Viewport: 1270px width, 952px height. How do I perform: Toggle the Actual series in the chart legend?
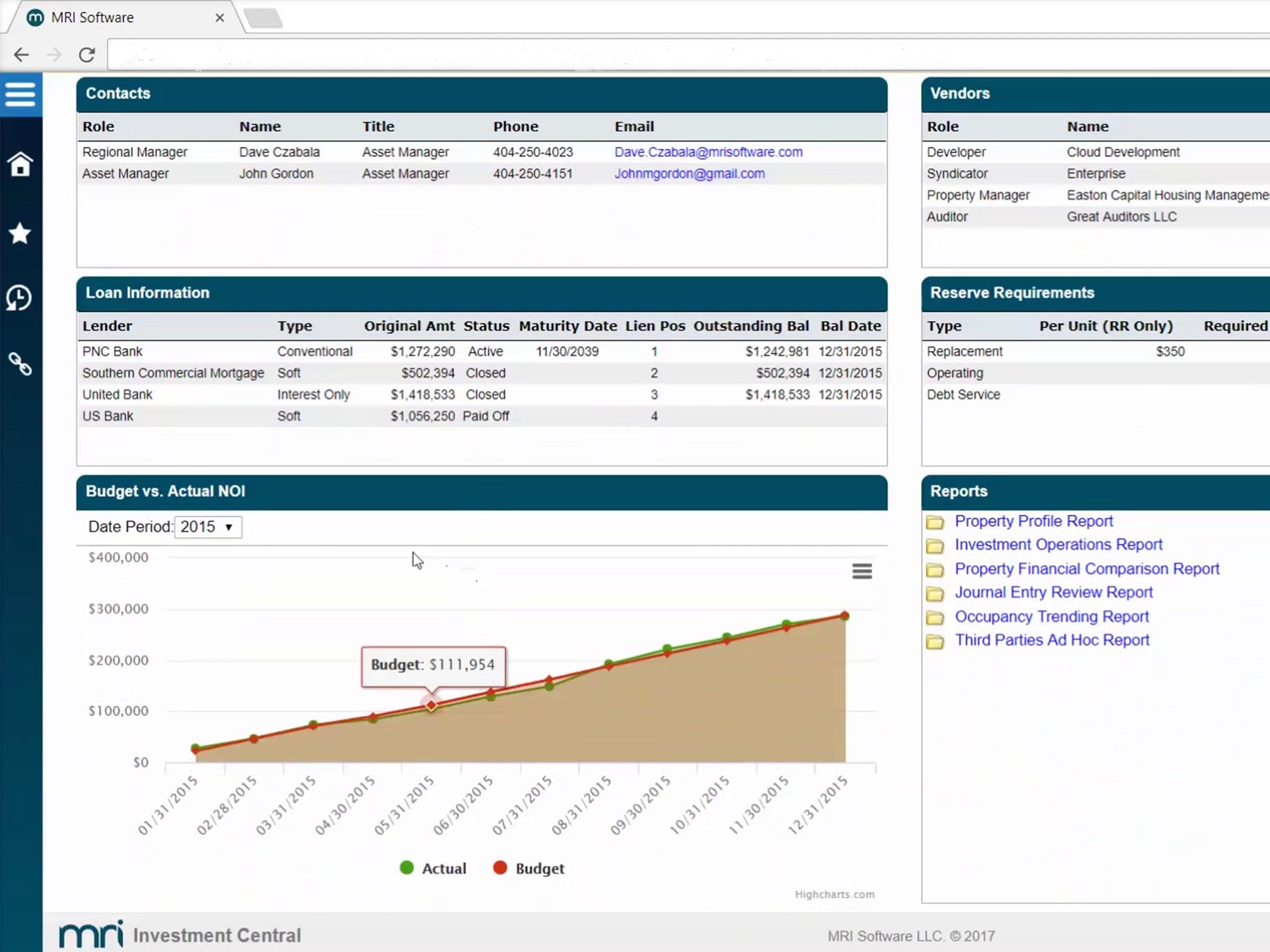coord(433,868)
